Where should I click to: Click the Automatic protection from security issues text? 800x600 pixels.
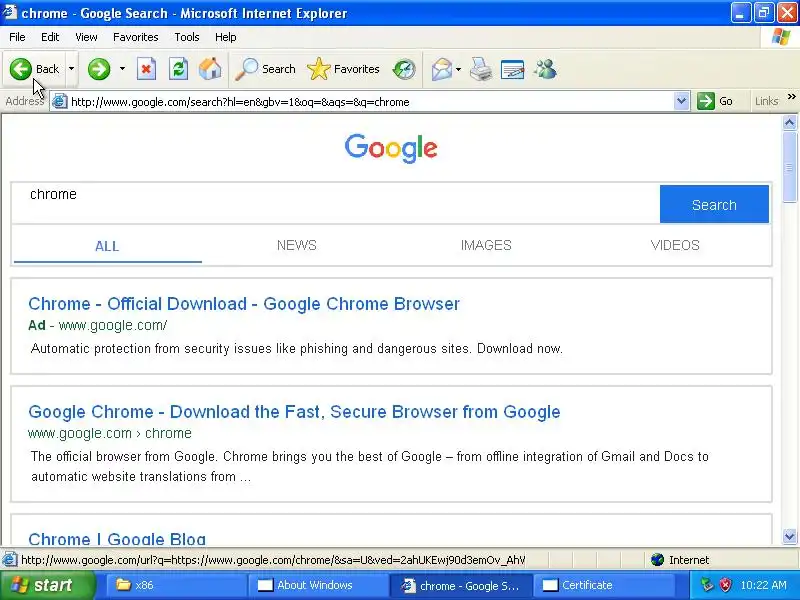[297, 348]
